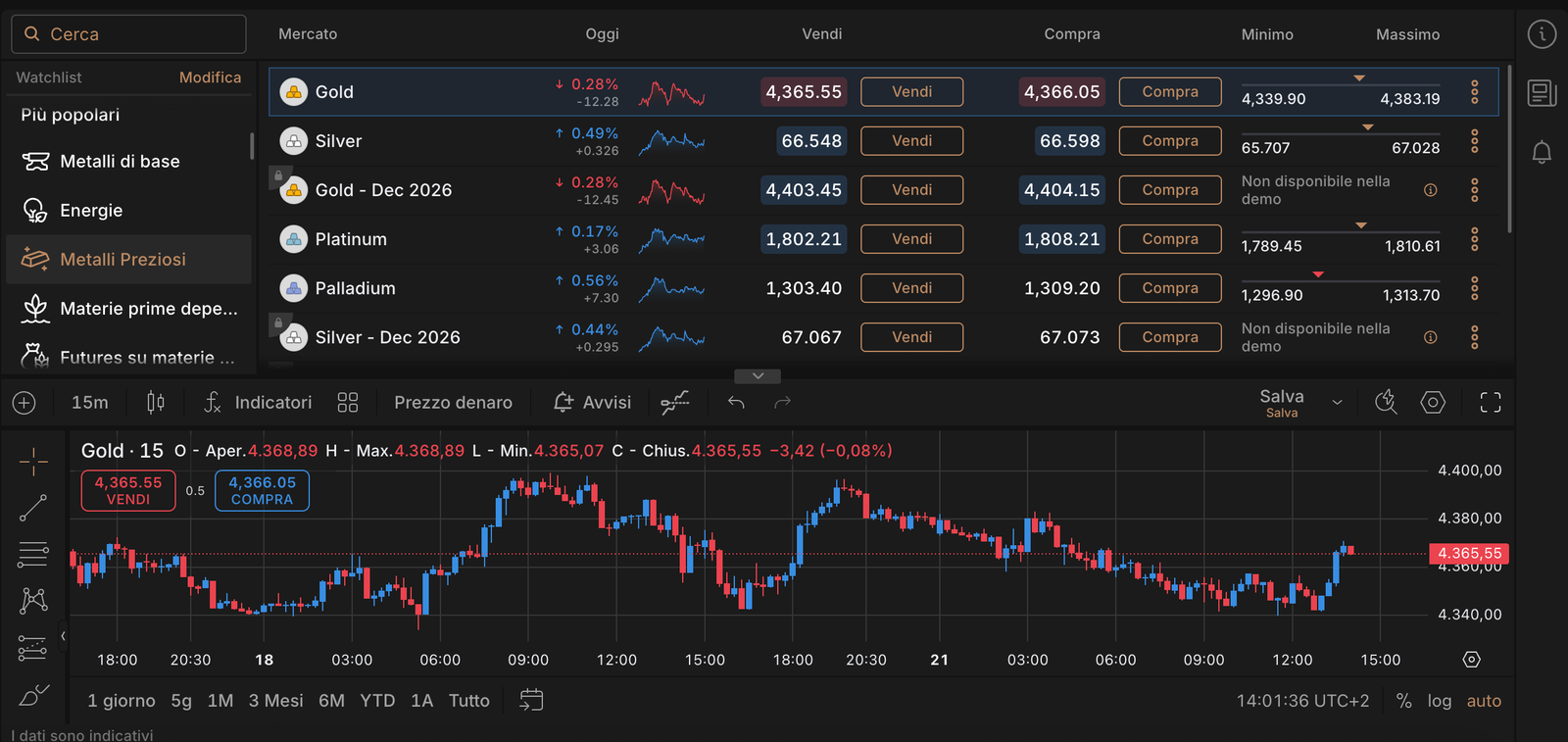Open the quick search lightning icon
This screenshot has width=1568, height=742.
coord(1386,403)
